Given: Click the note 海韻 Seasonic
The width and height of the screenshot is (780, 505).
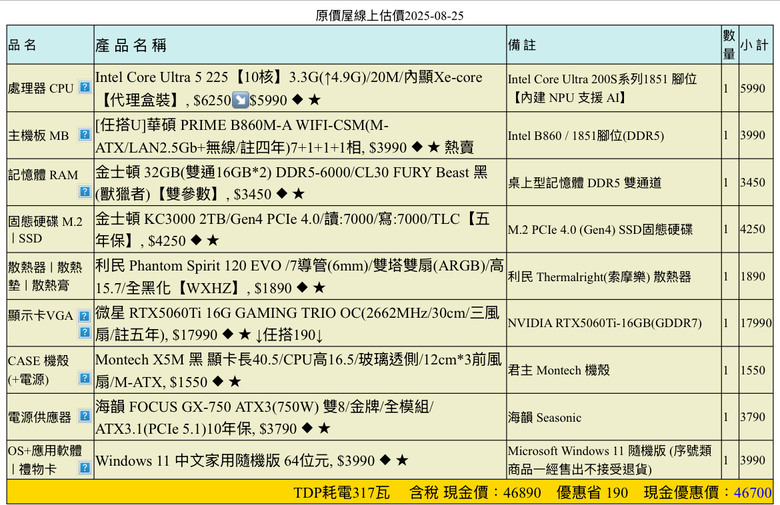Looking at the screenshot, I should (544, 417).
